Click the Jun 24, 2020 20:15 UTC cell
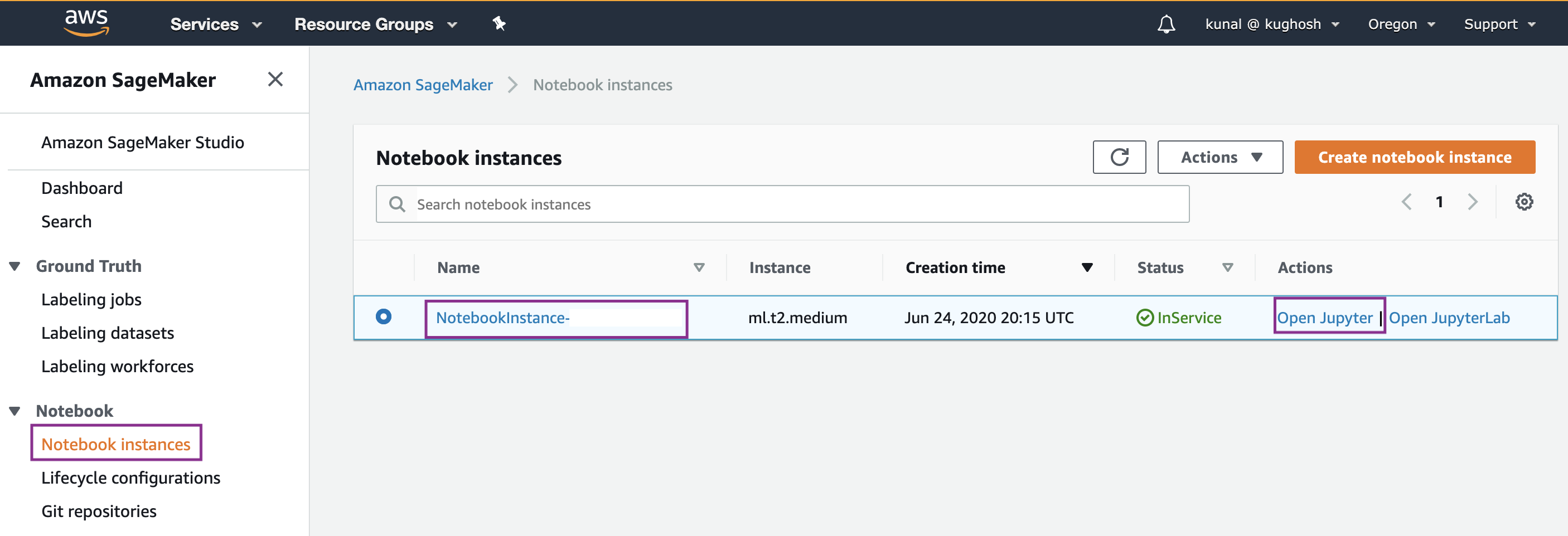The image size is (1568, 536). click(x=989, y=318)
